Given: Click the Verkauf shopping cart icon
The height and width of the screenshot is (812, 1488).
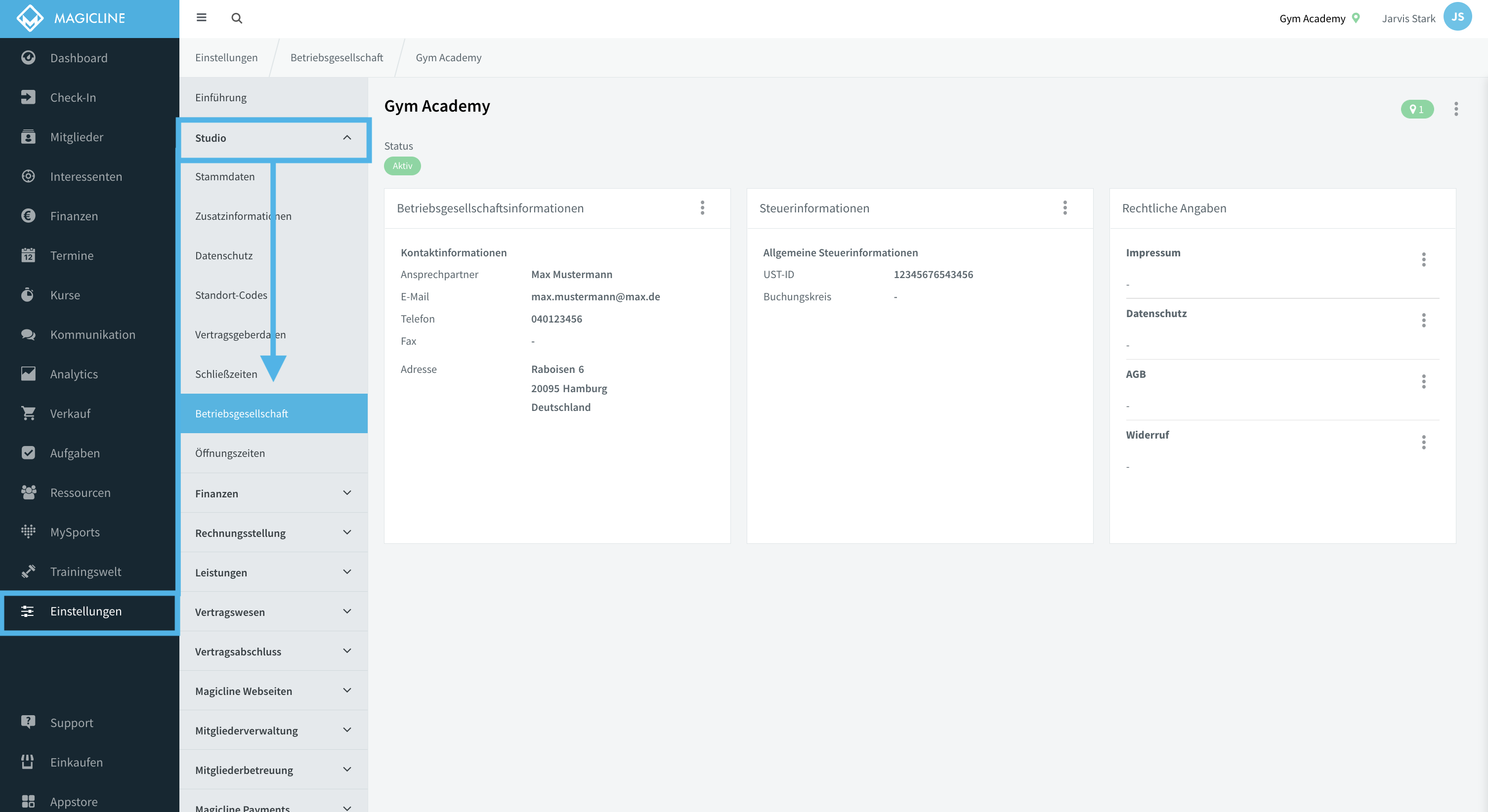Looking at the screenshot, I should pos(28,413).
